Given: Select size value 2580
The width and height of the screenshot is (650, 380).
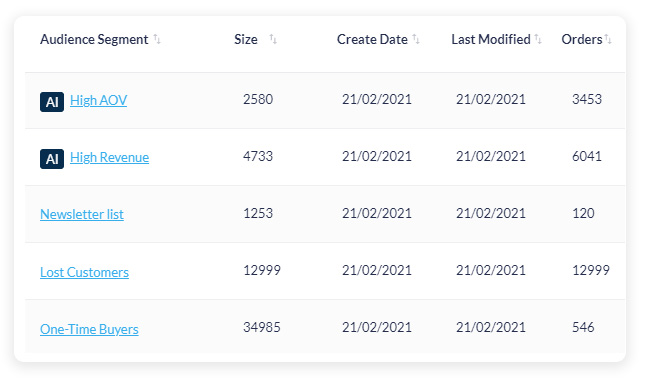Looking at the screenshot, I should pos(258,99).
